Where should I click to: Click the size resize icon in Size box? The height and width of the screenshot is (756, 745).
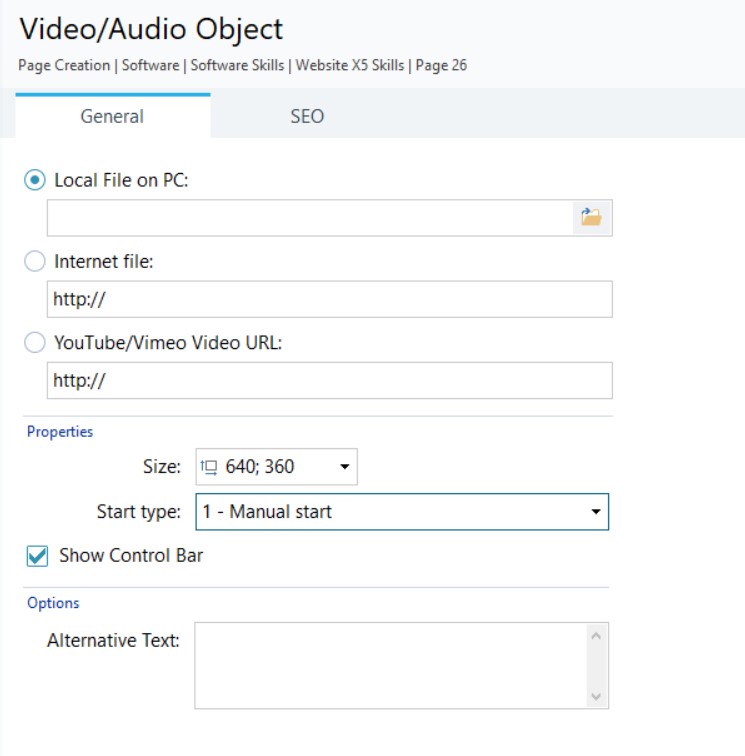(x=209, y=467)
